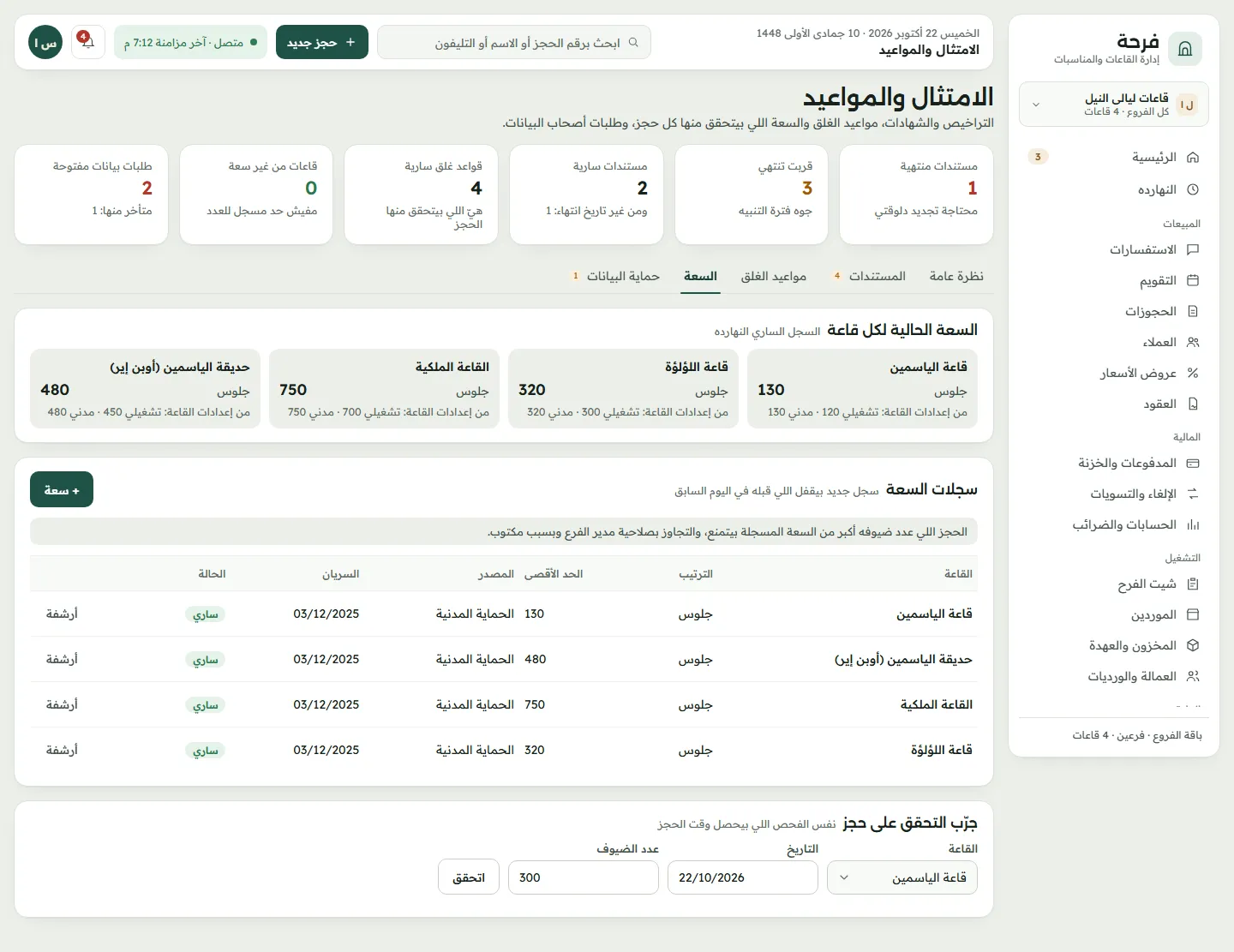This screenshot has height=952, width=1234.
Task: Click the عروض الأسعار percent icon
Action: tap(1193, 373)
